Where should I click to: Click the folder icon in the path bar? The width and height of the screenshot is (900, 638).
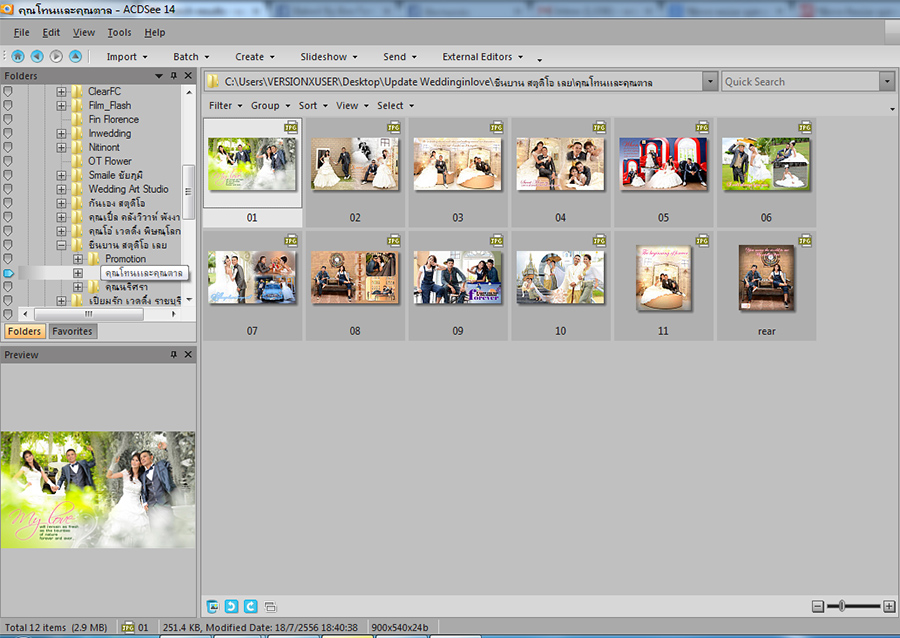(213, 81)
